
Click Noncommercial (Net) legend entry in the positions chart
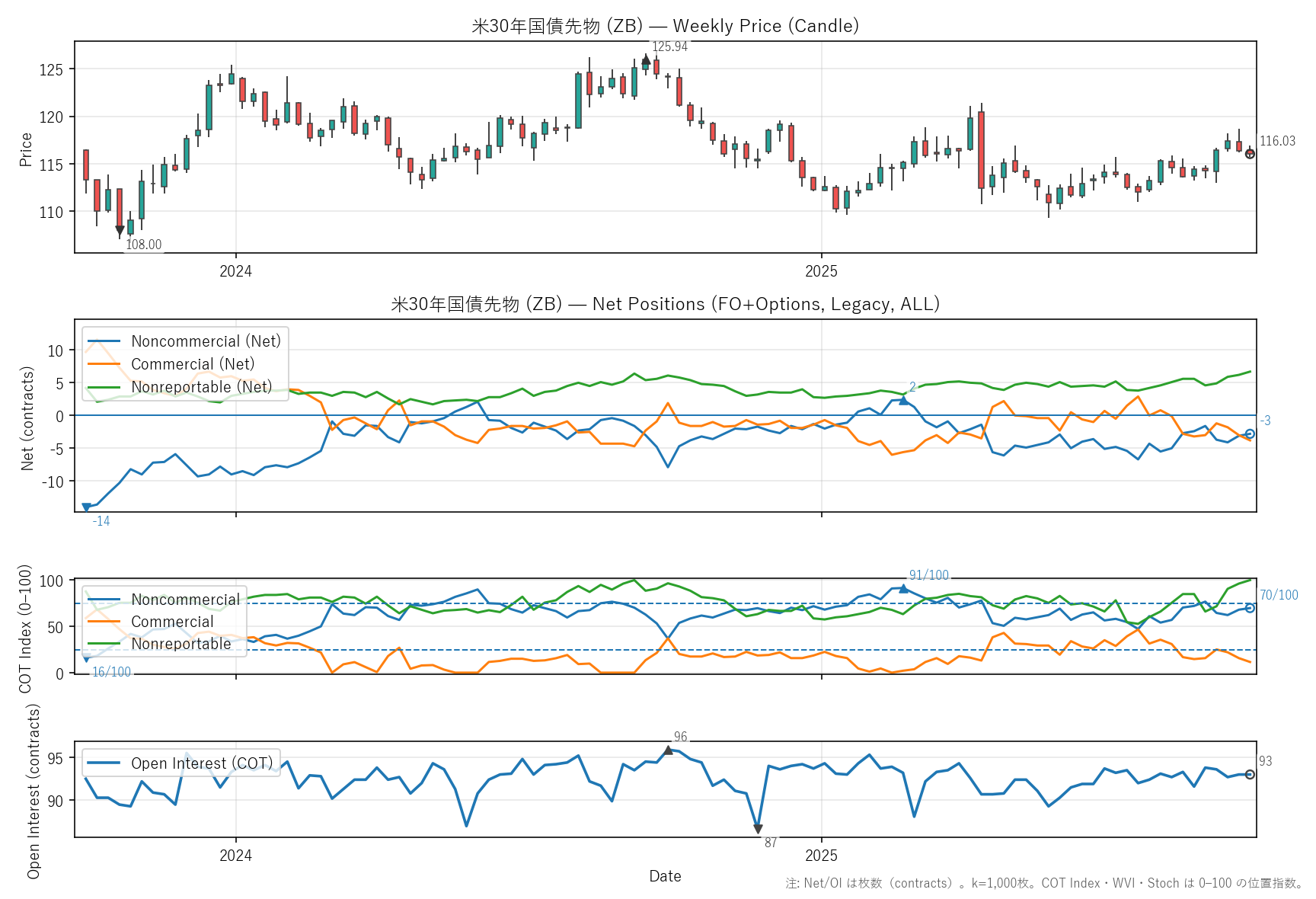click(x=206, y=341)
